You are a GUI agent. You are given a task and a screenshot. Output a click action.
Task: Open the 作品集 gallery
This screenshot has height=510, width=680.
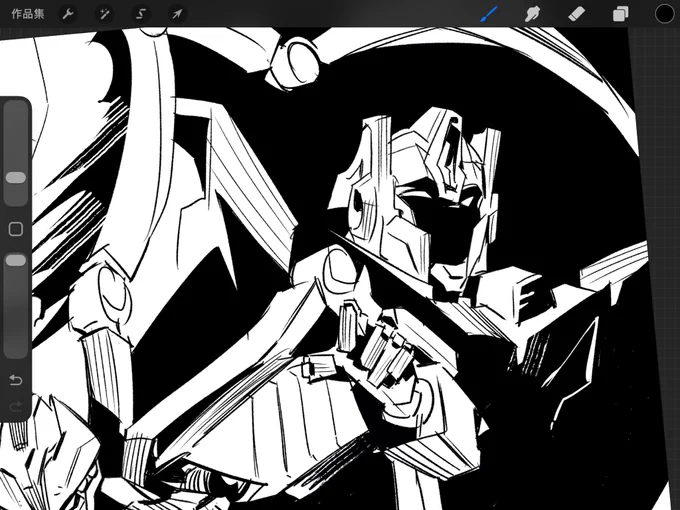click(28, 14)
